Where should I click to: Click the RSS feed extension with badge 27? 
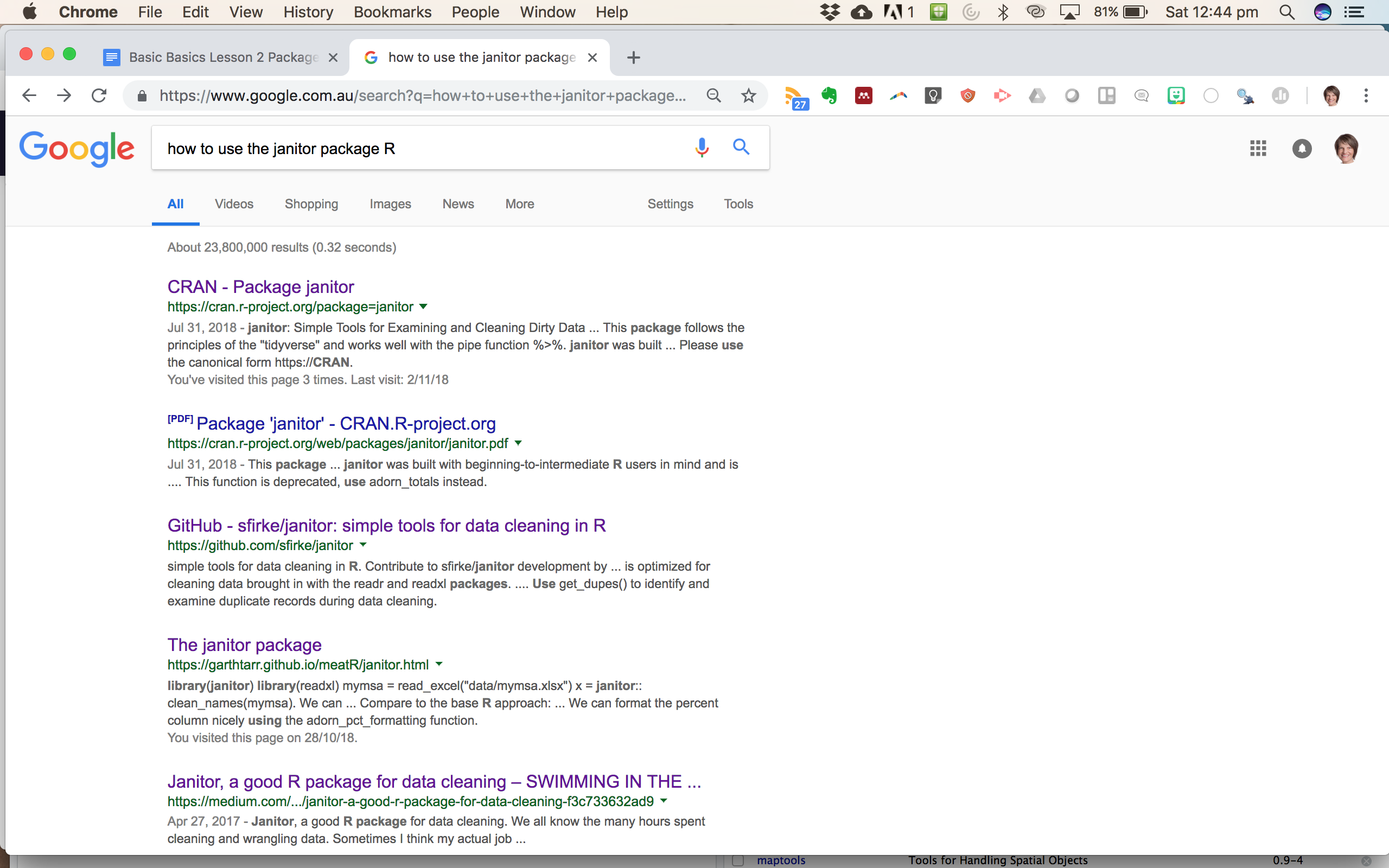[795, 97]
